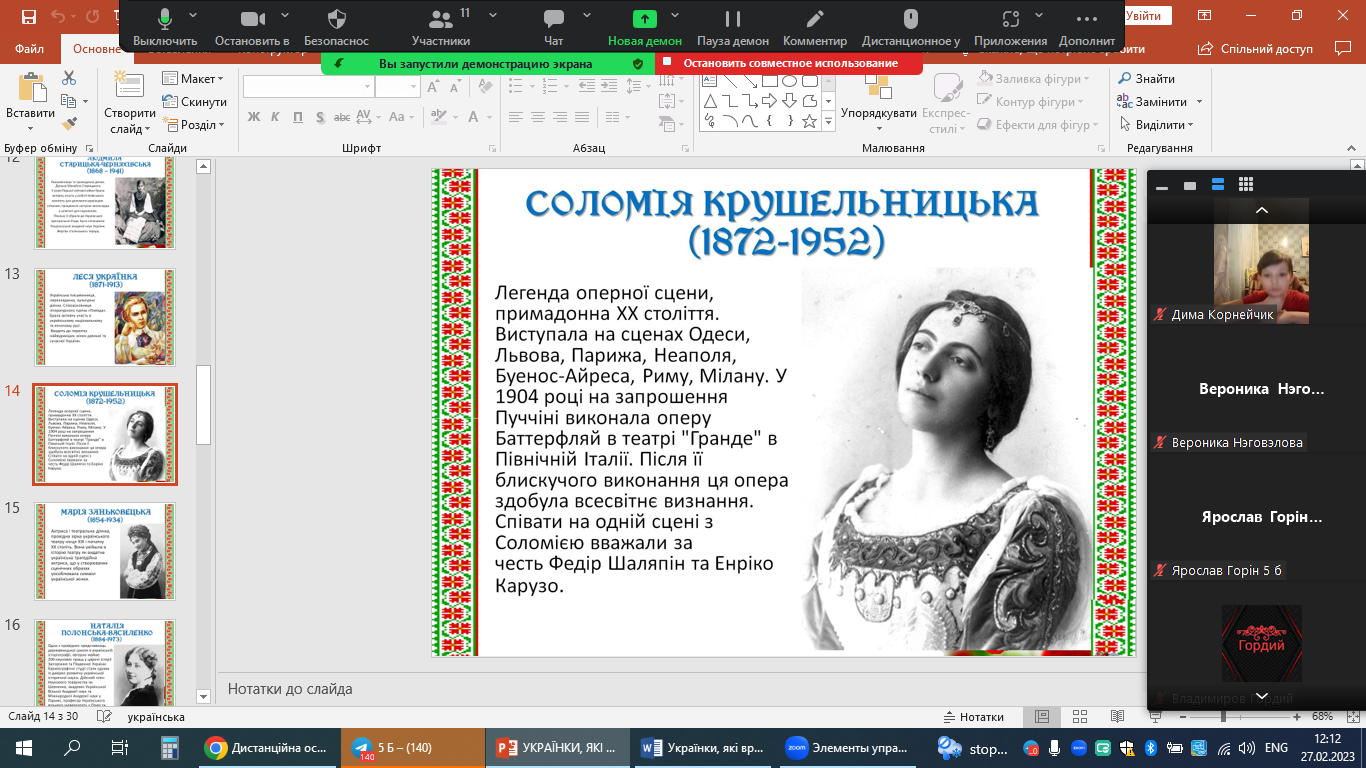Fit slide to current window icon
This screenshot has height=768, width=1366.
[x=1351, y=717]
